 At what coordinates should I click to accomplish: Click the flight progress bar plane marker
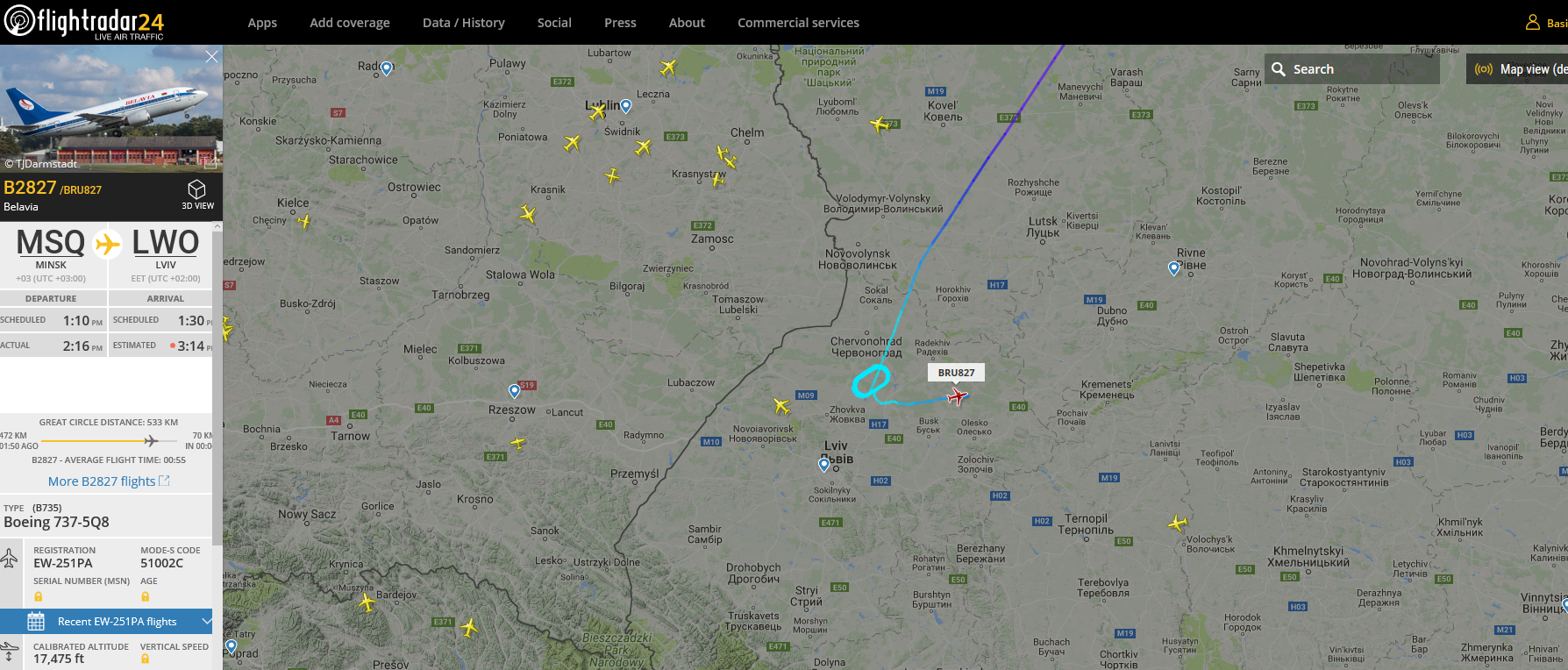(151, 440)
